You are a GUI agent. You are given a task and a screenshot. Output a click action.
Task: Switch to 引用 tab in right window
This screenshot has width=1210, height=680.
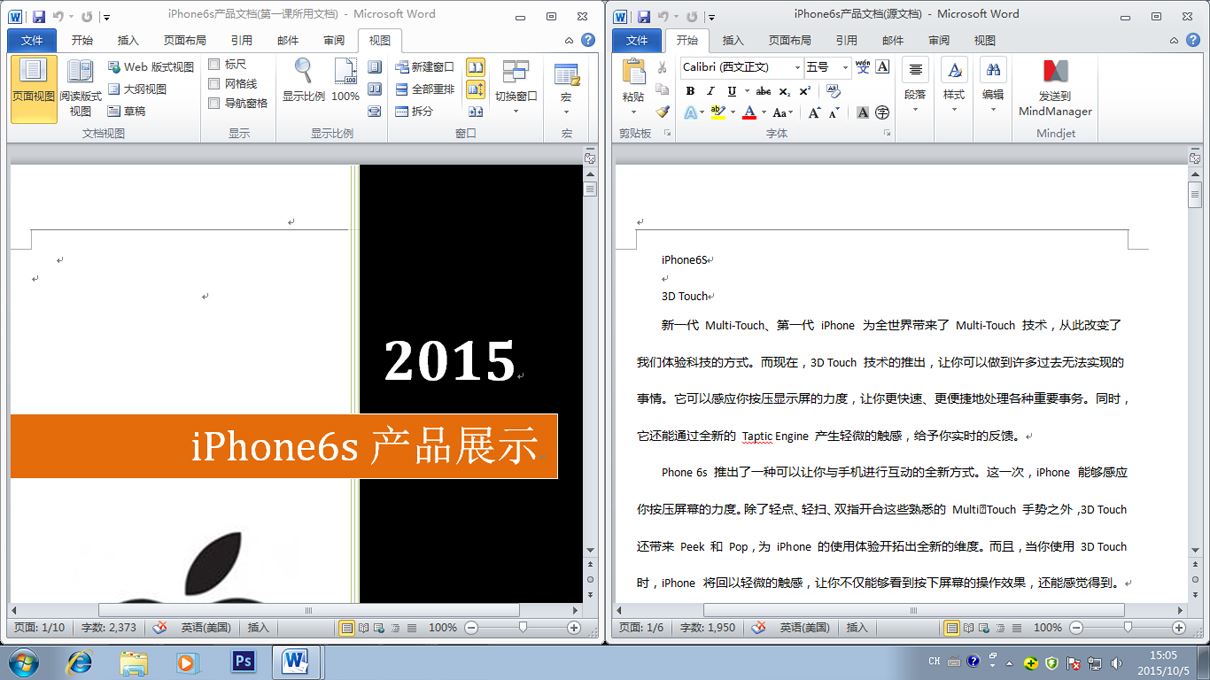(x=847, y=40)
